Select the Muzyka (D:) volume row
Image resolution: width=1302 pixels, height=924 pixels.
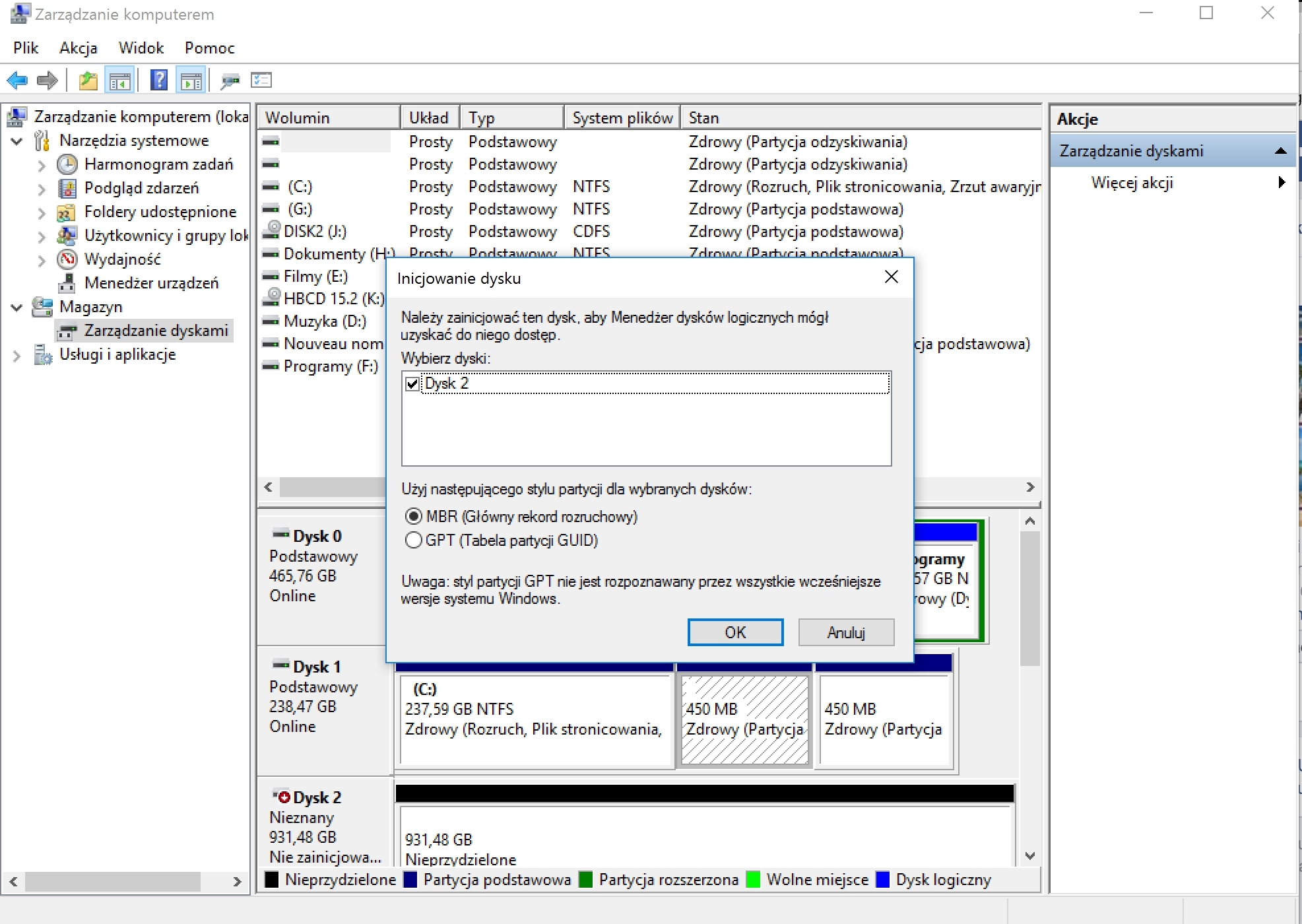(324, 321)
